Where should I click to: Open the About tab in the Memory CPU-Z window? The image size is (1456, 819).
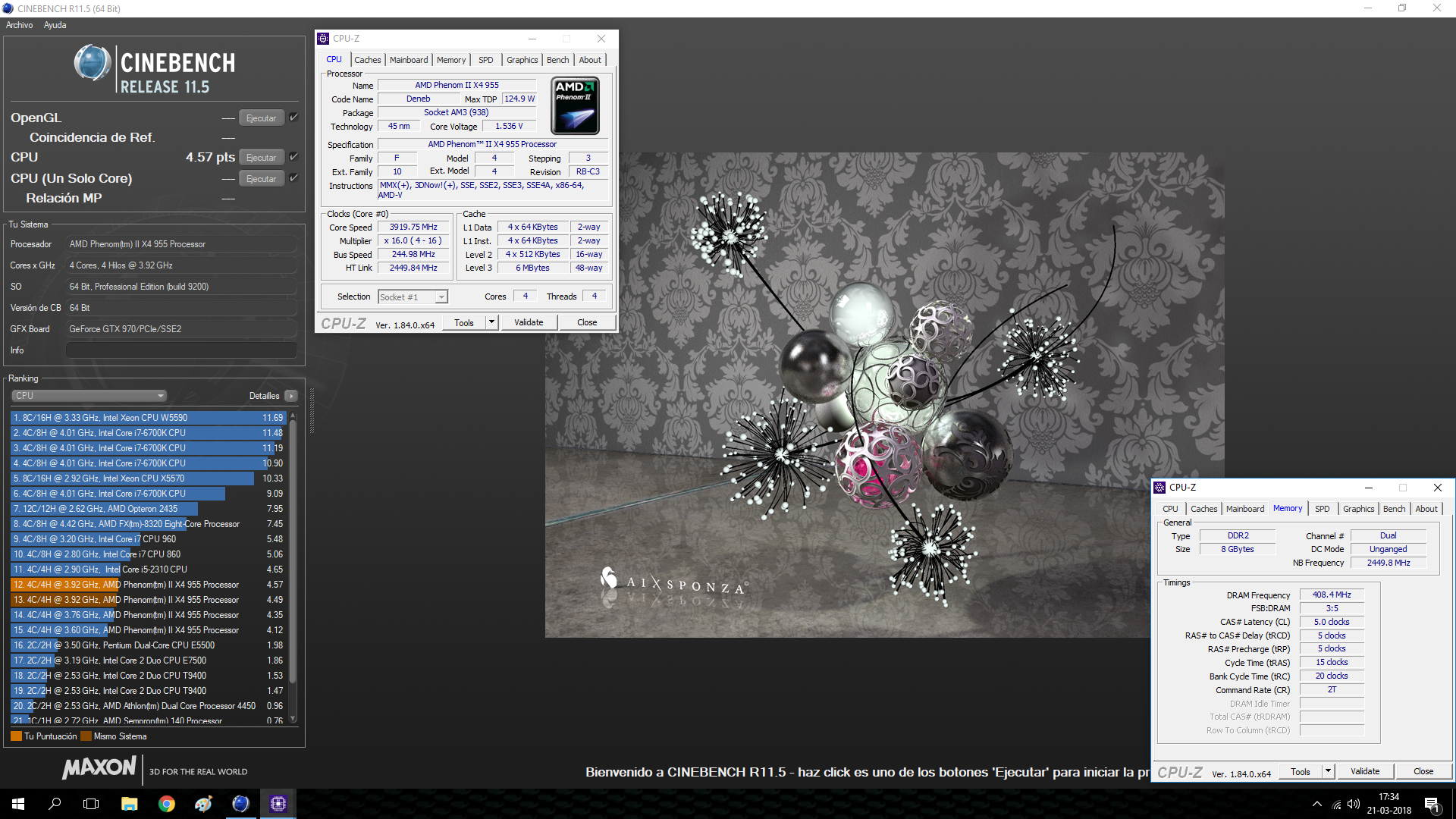1426,509
